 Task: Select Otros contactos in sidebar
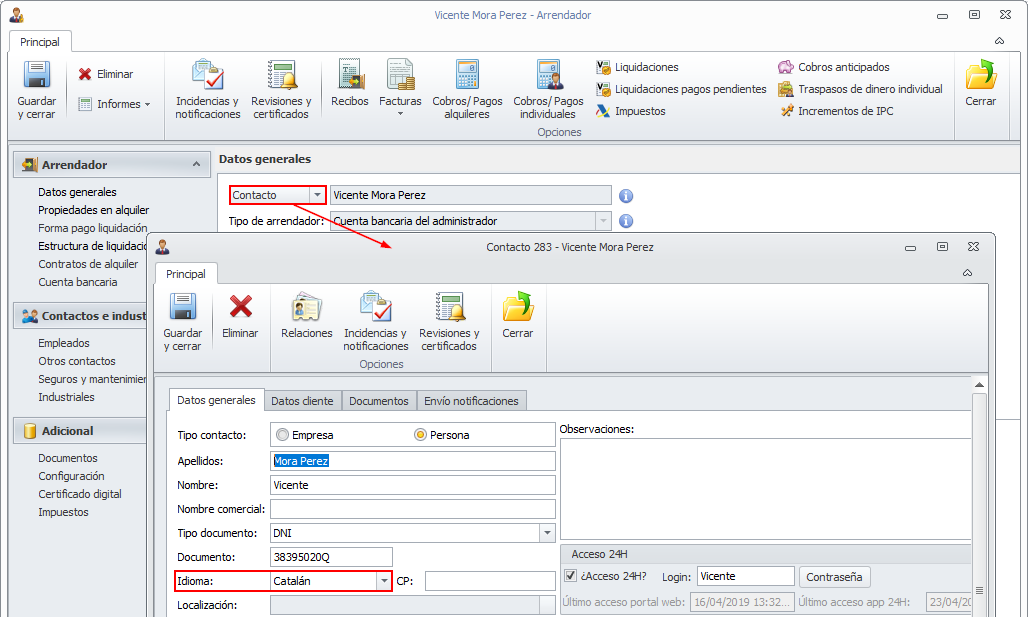coord(77,361)
